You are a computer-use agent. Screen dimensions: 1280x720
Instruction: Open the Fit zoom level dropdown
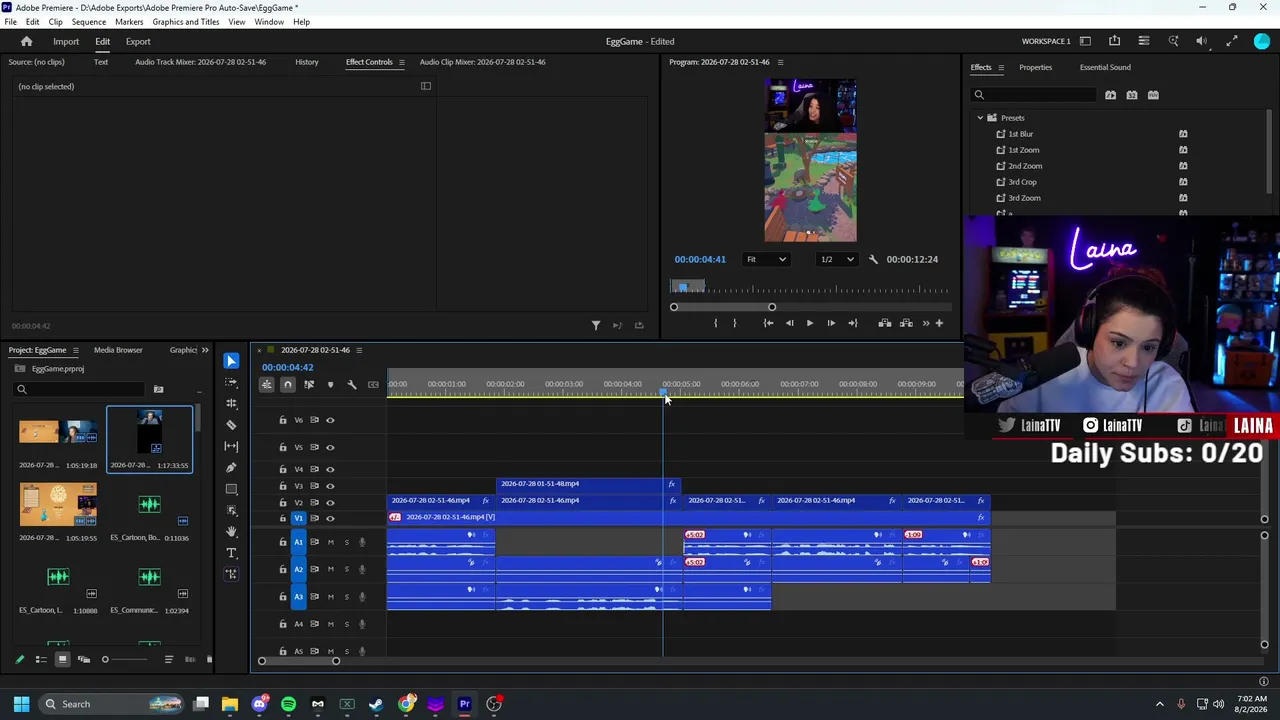[766, 259]
